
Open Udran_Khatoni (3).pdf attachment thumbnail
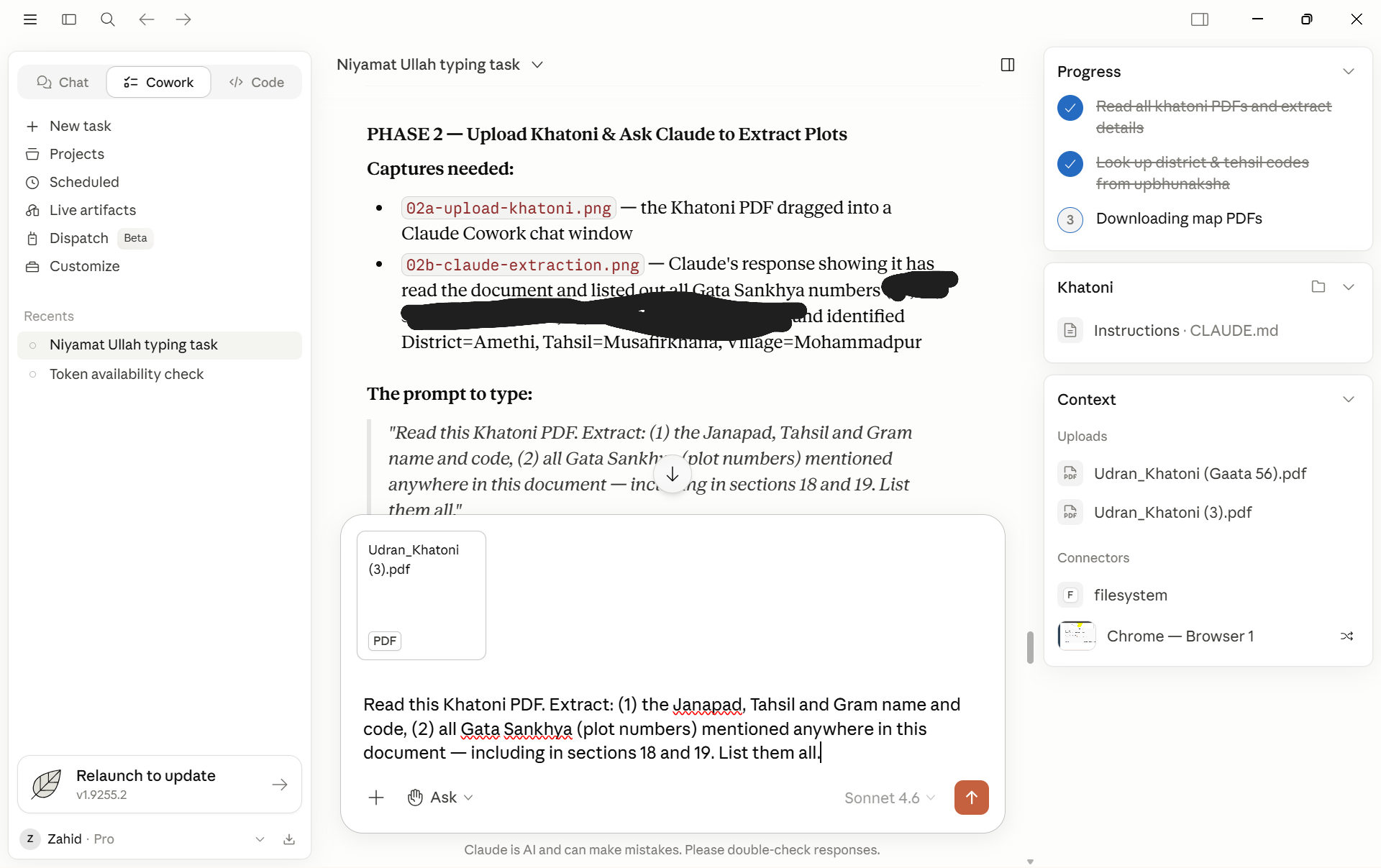coord(421,595)
